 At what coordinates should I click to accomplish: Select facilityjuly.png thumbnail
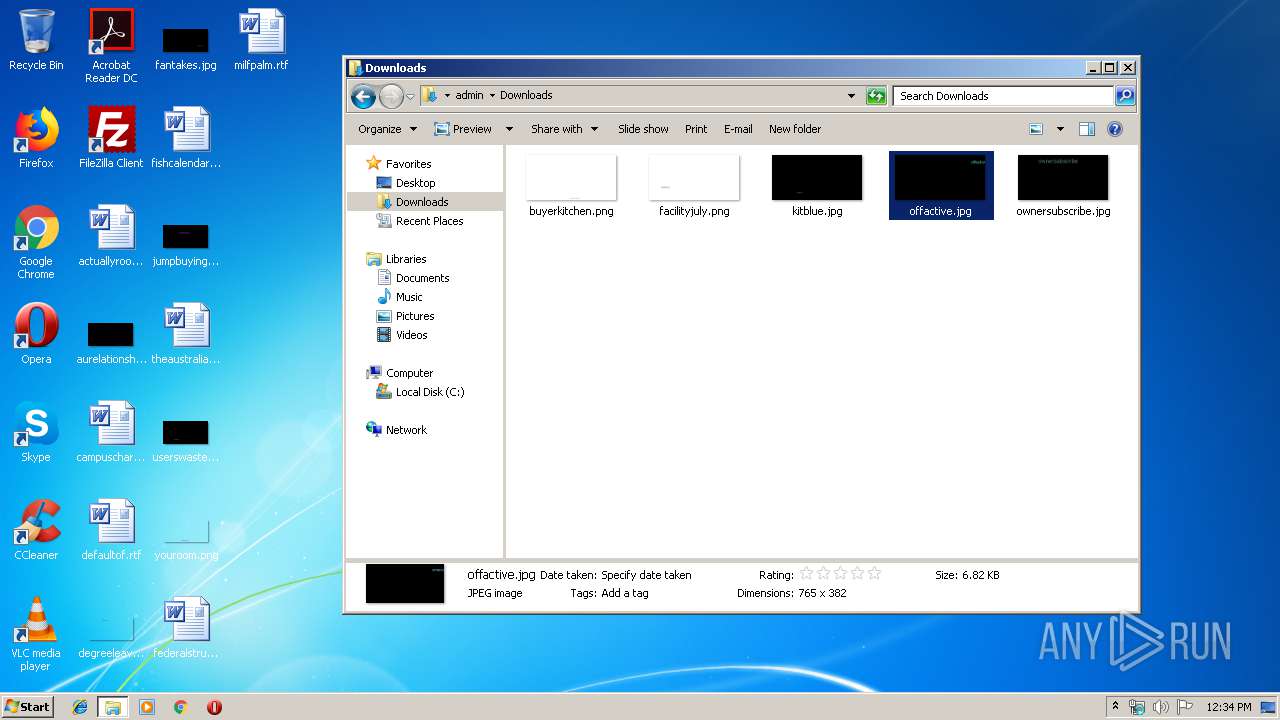(x=694, y=186)
